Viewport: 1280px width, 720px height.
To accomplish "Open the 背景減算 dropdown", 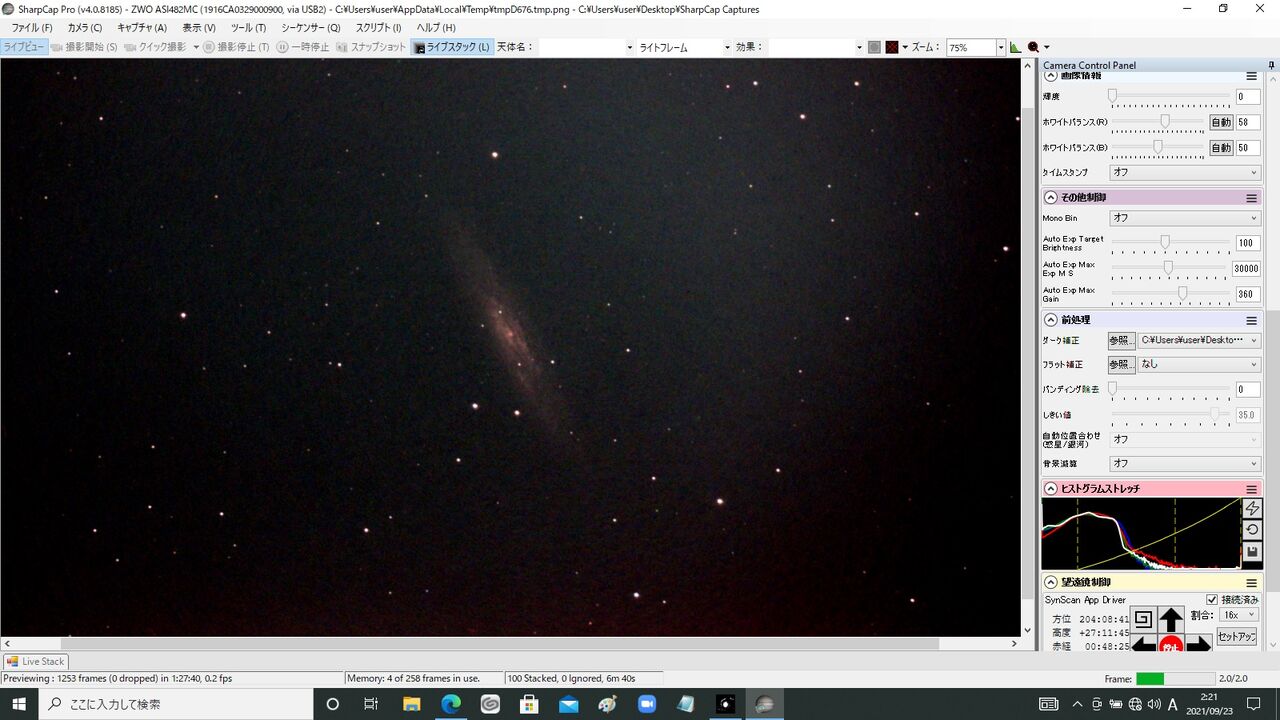I will click(x=1185, y=464).
